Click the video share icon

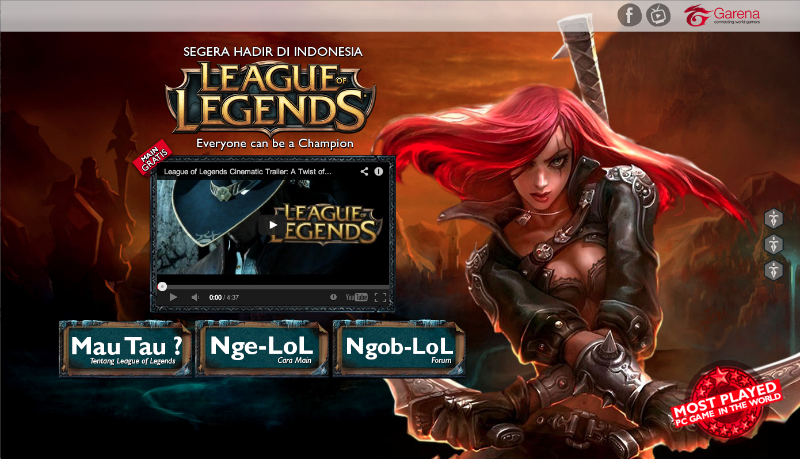click(364, 171)
